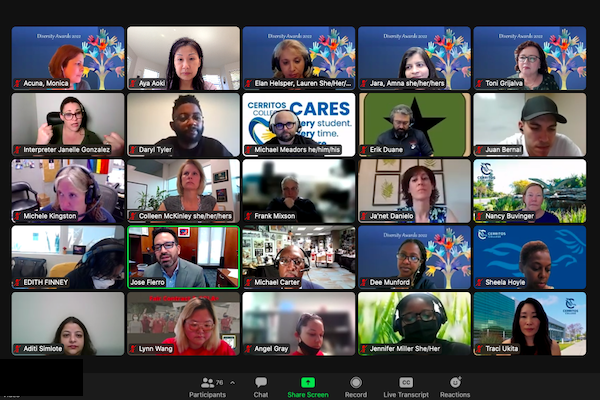Enable Live Transcript captions

[405, 382]
